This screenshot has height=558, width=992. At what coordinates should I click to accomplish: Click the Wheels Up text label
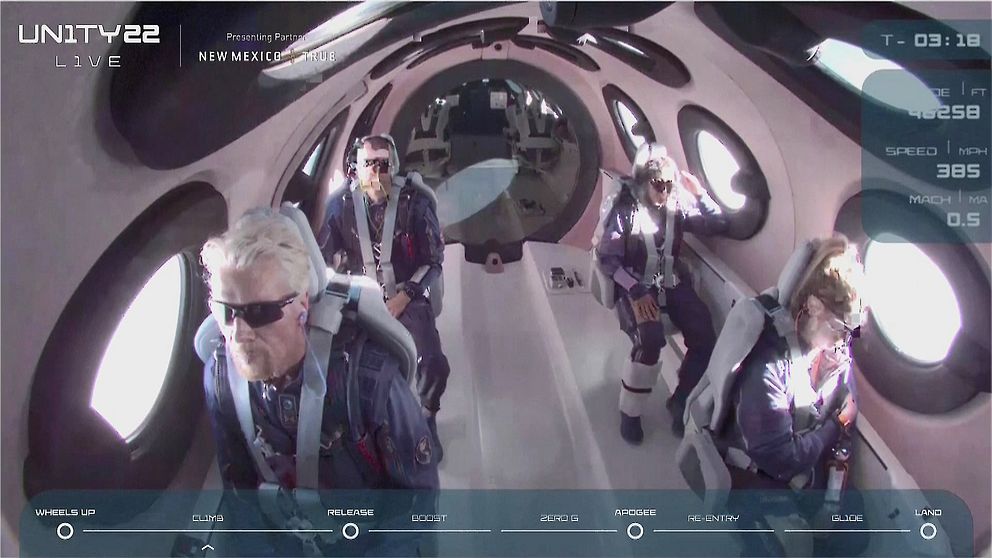65,513
